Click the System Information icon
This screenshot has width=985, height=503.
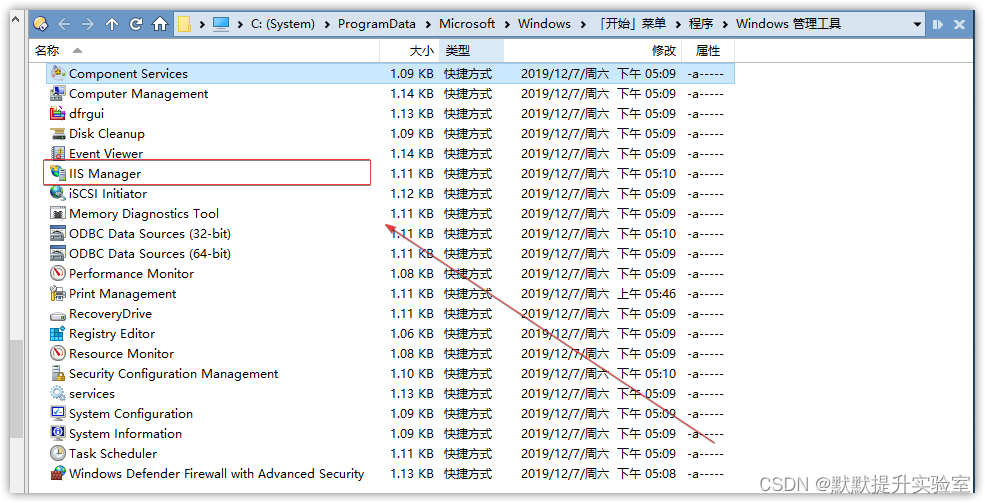(58, 434)
